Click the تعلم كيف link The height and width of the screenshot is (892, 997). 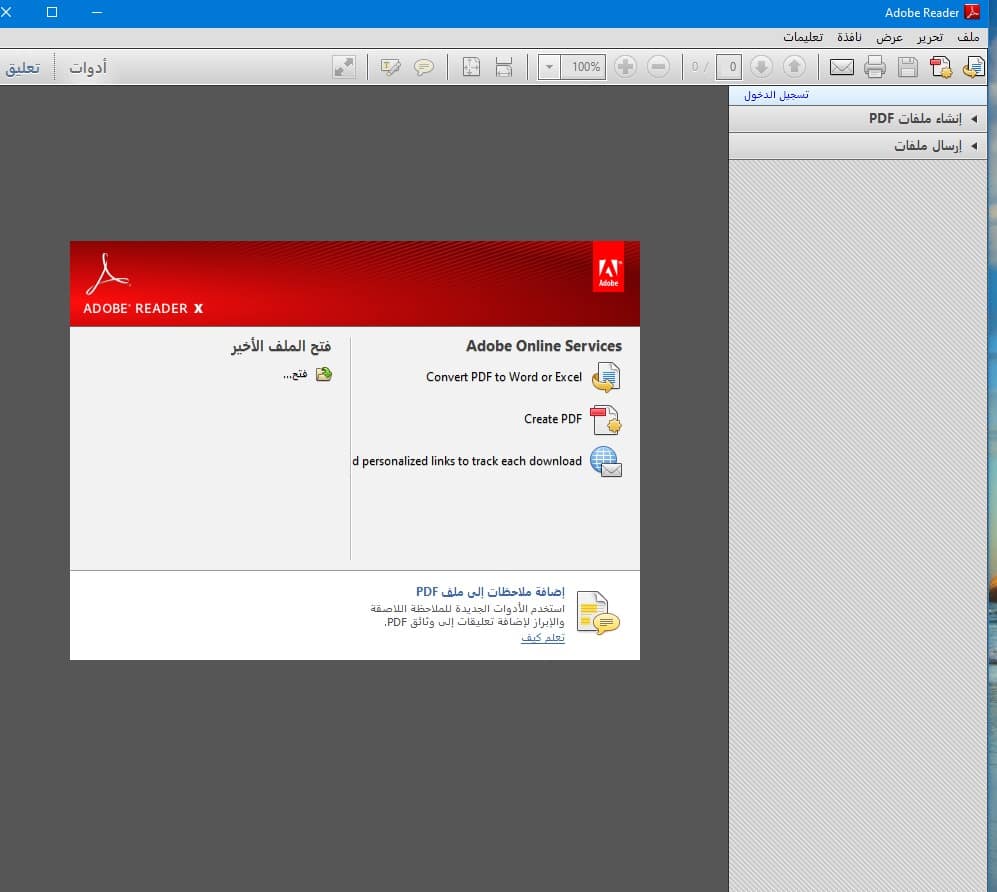542,638
